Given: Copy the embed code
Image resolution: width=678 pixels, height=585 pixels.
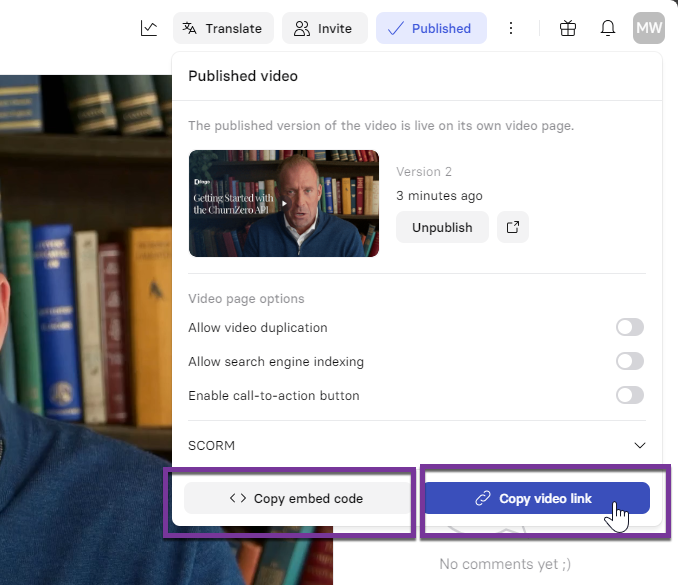Looking at the screenshot, I should tap(297, 499).
